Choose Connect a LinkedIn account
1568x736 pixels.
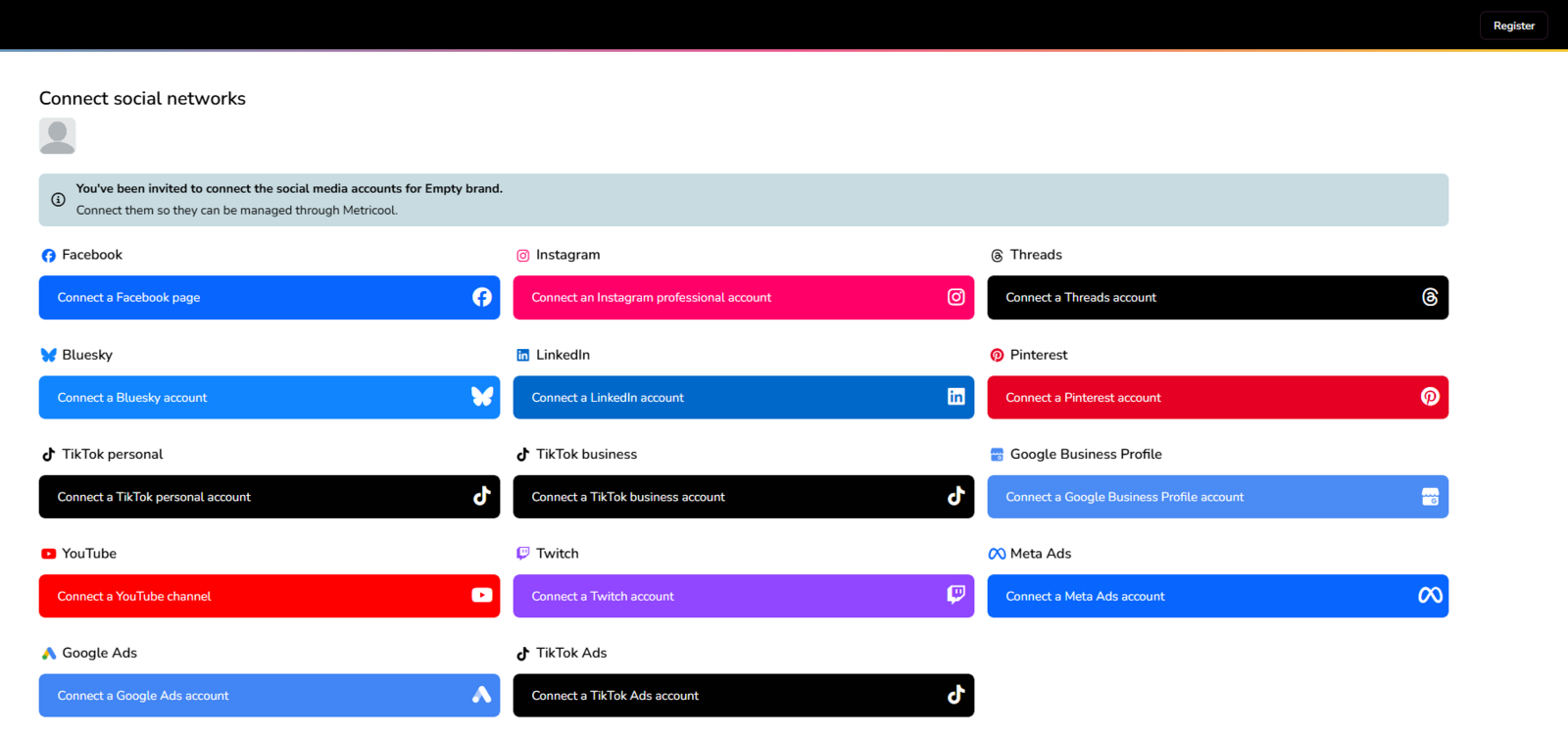[744, 397]
